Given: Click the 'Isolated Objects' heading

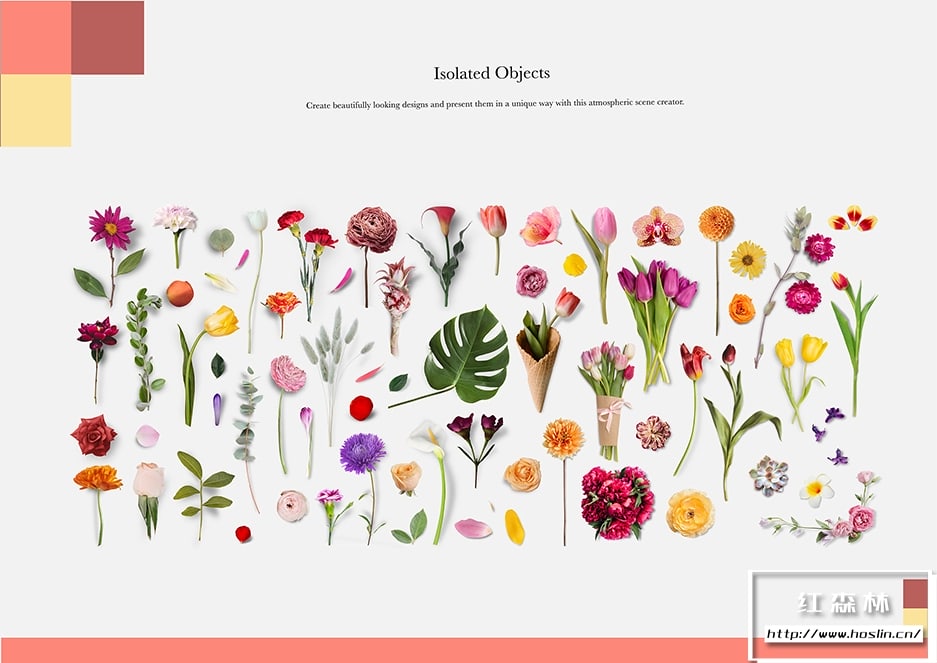Looking at the screenshot, I should (x=491, y=73).
